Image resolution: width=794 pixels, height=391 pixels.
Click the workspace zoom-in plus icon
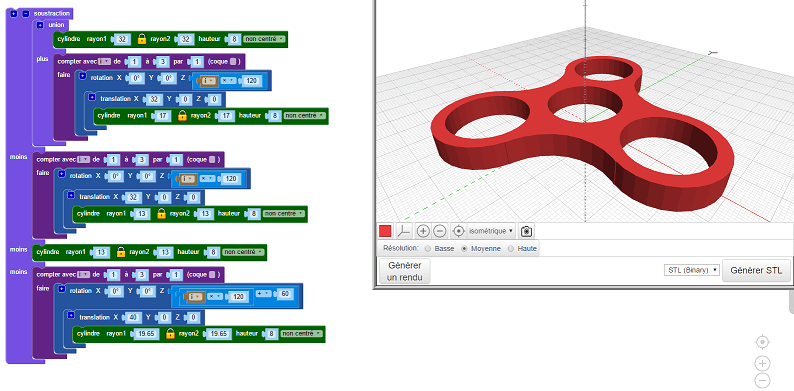click(x=762, y=363)
